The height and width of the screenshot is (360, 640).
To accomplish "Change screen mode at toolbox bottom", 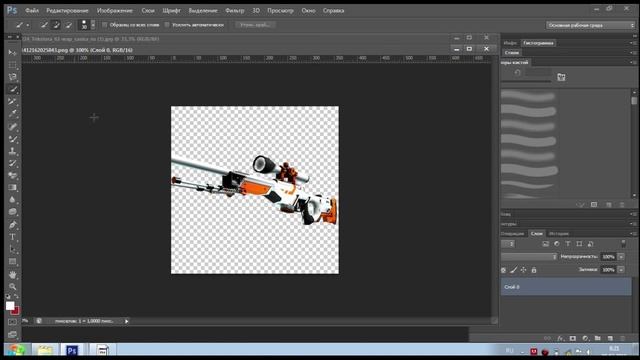I will [13, 335].
